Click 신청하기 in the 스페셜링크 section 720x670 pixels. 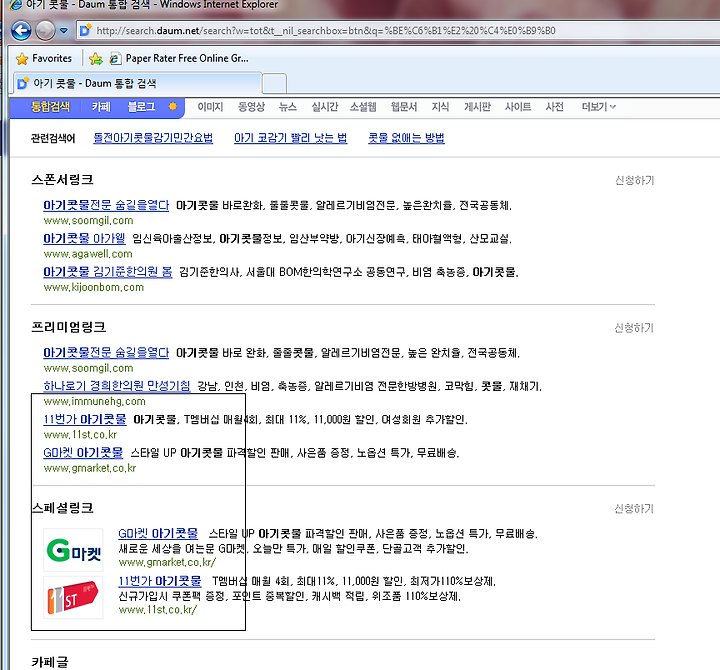(634, 509)
